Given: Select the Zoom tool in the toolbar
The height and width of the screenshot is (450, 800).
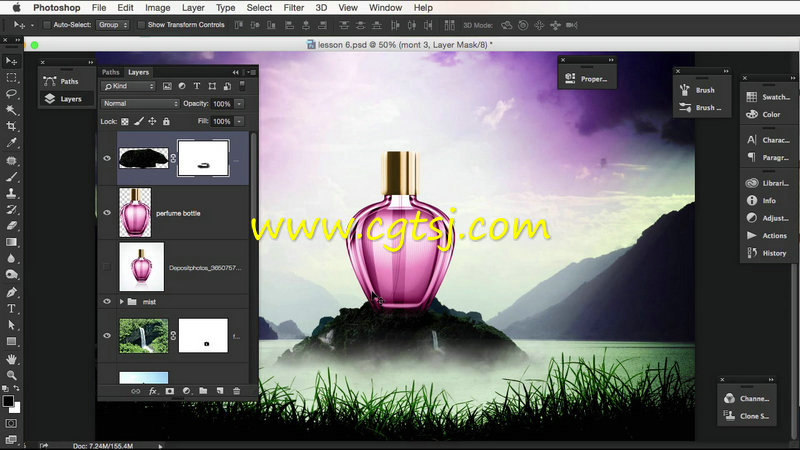Looking at the screenshot, I should (11, 375).
